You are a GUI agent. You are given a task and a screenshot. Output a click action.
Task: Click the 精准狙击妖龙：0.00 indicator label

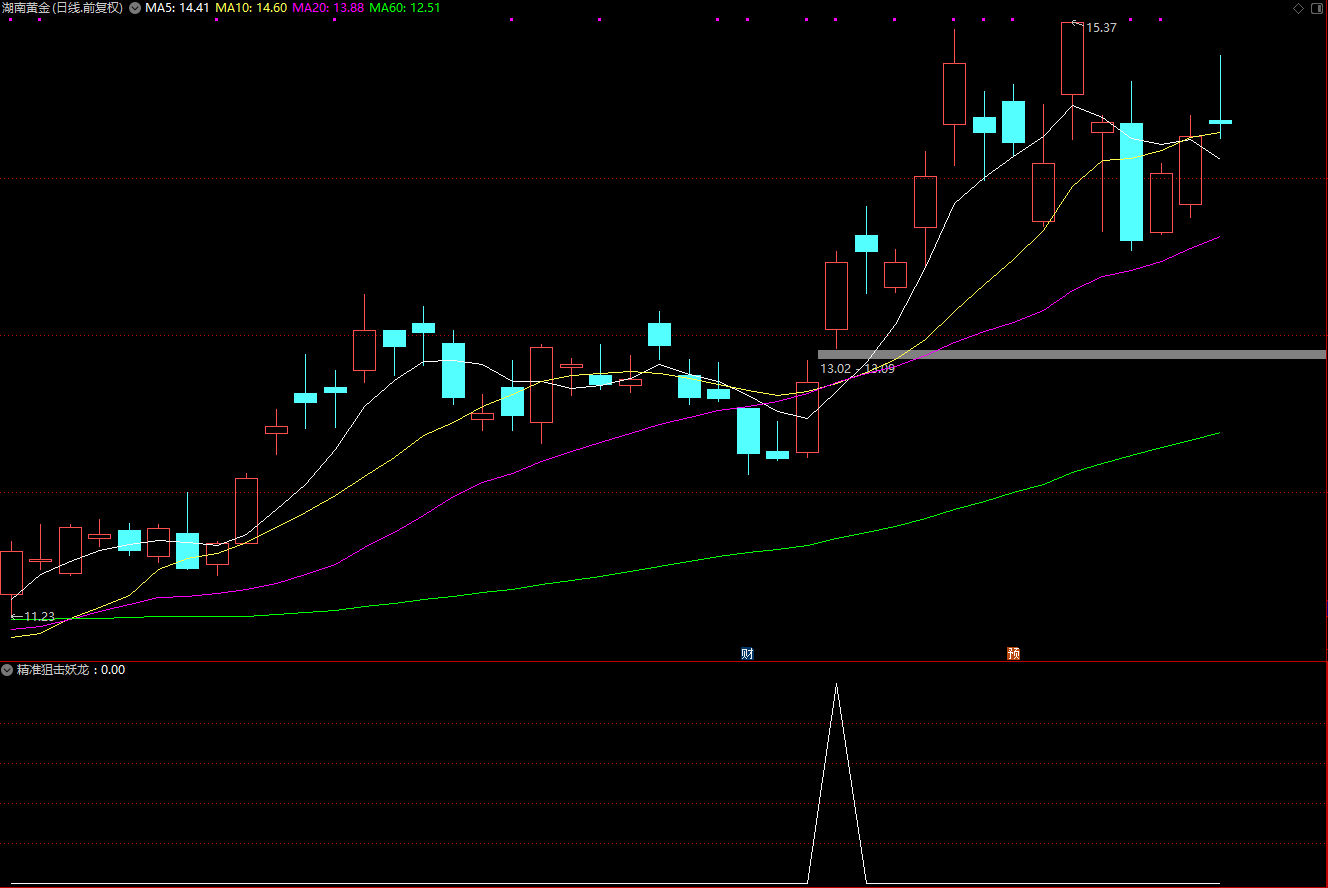click(70, 670)
